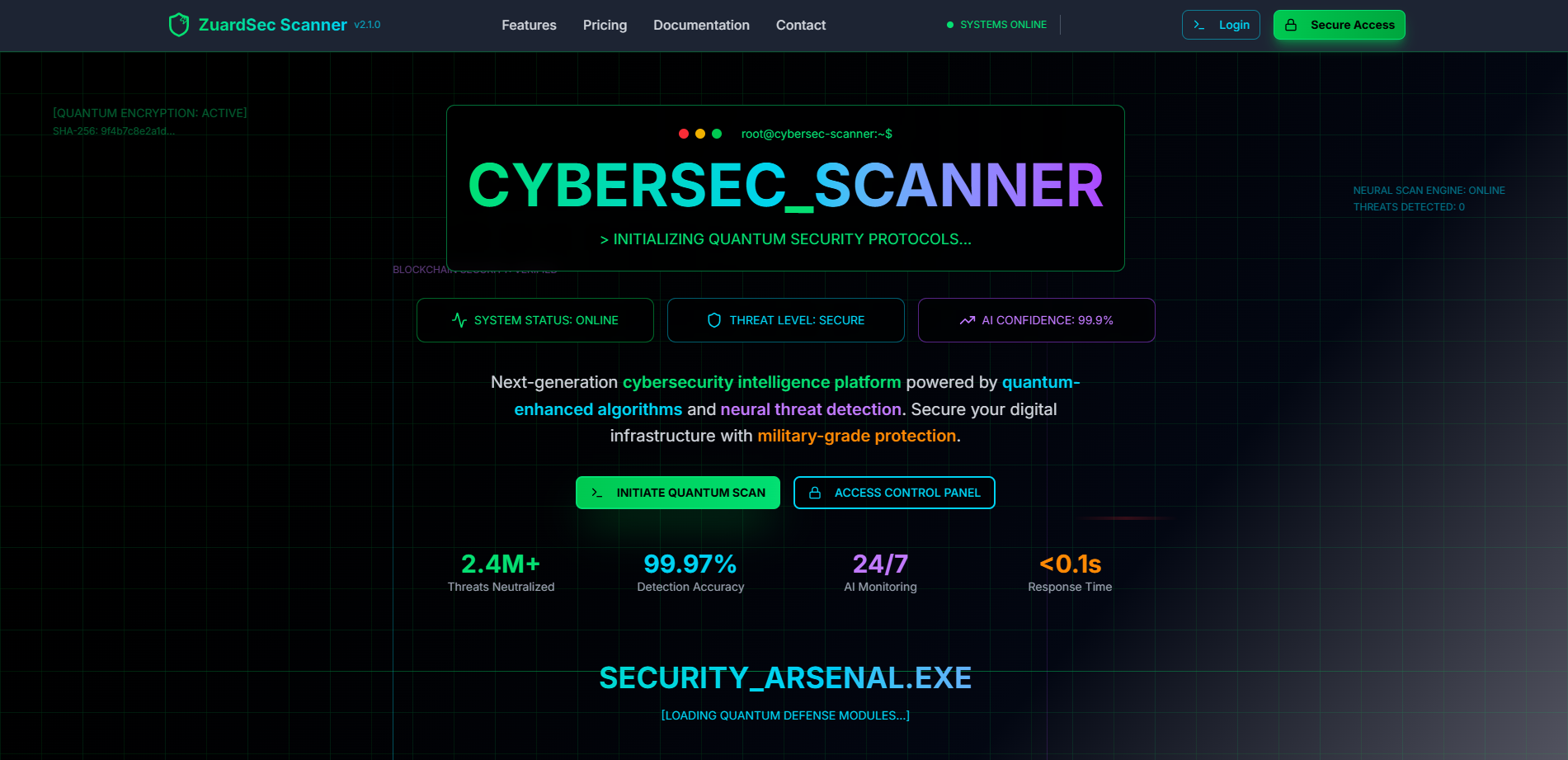Click the shield icon in THREAT LEVEL badge
This screenshot has height=760, width=1568.
(713, 320)
